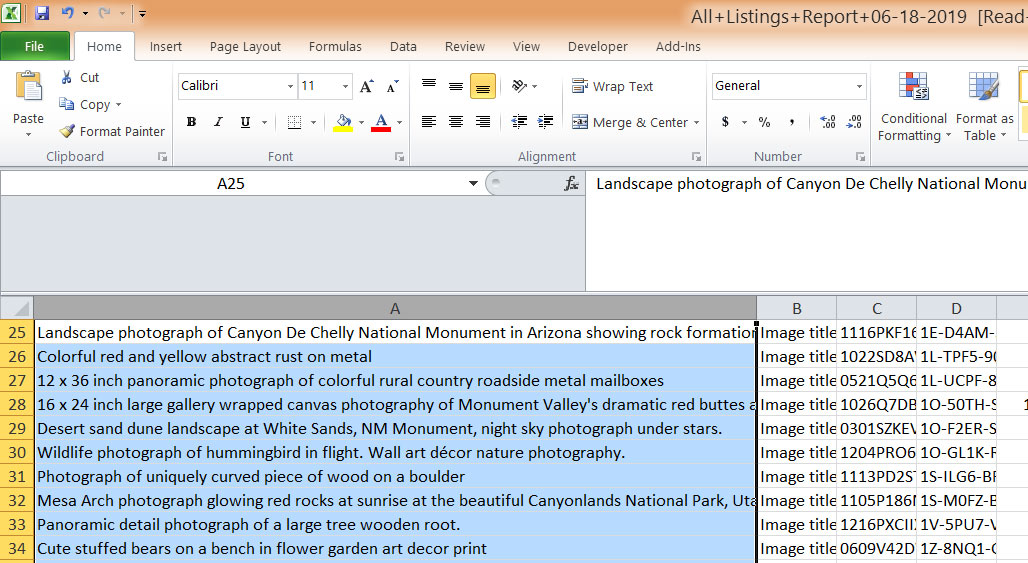This screenshot has height=563, width=1028.
Task: Toggle Wrap Text for selected cells
Action: (x=612, y=87)
